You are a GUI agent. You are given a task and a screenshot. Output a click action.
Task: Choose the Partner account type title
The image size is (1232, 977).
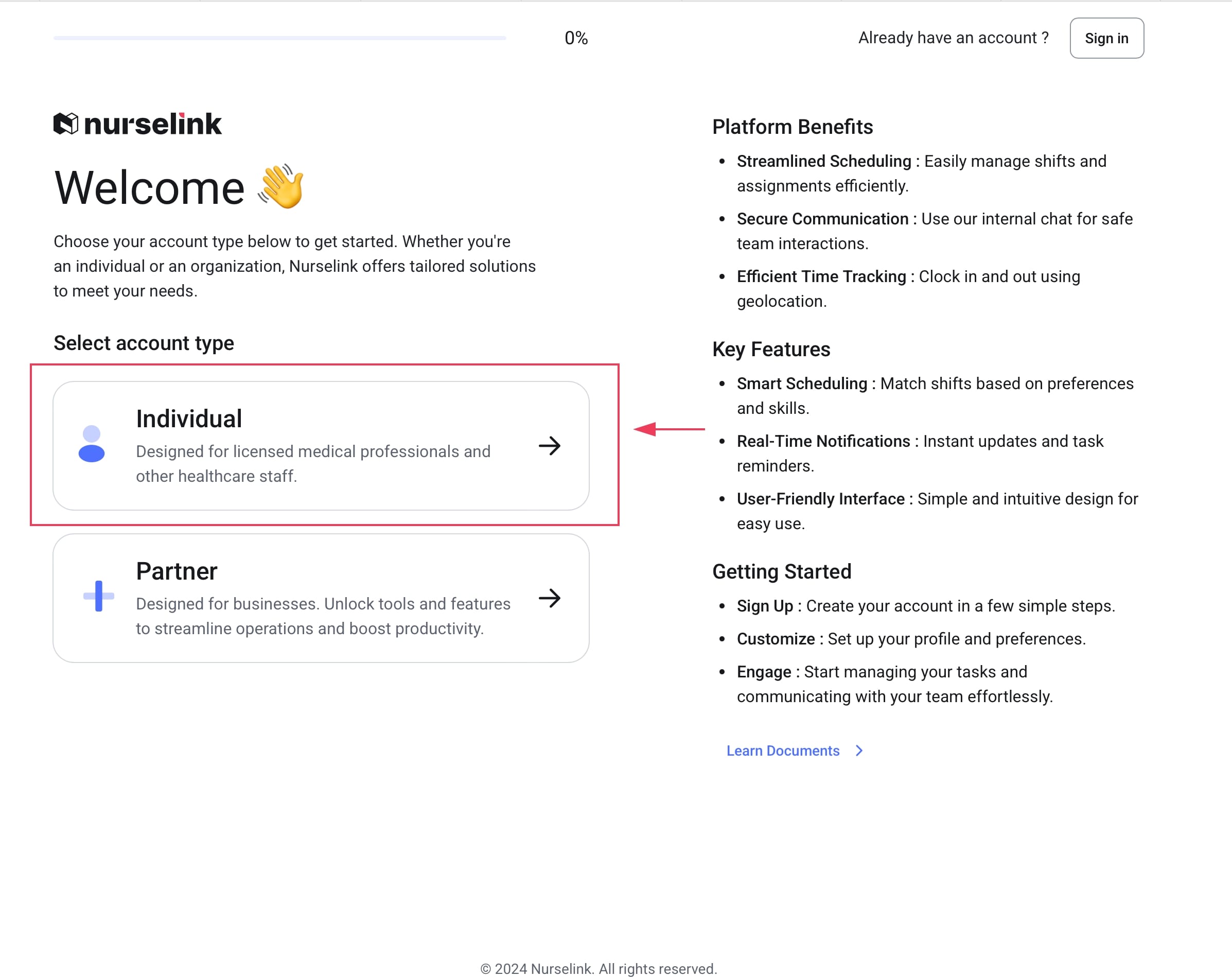click(177, 571)
